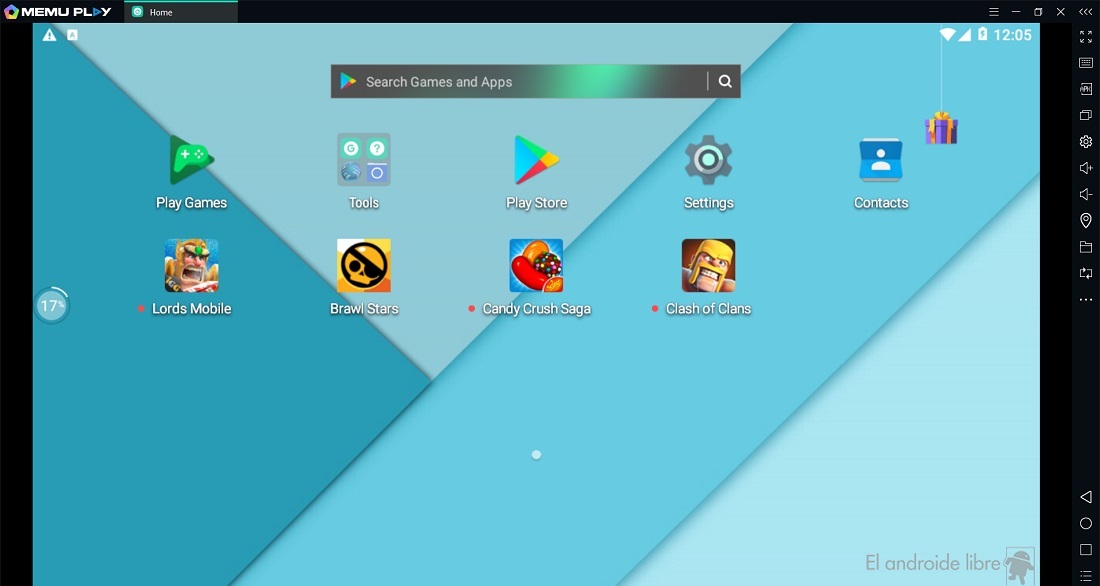Click the APK install icon

pos(1085,89)
